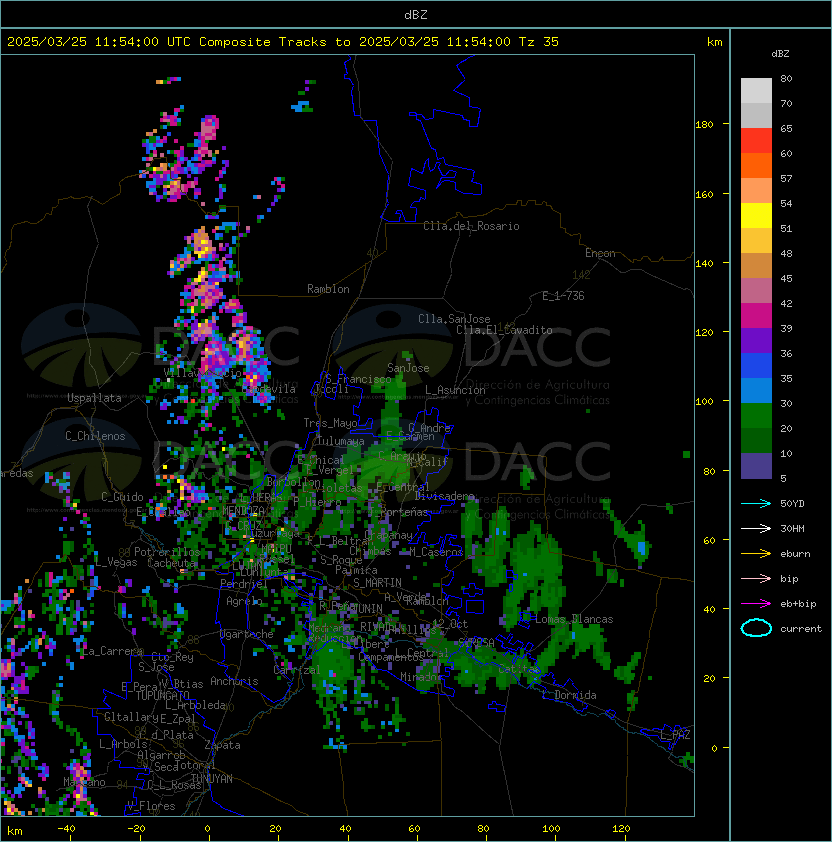
Task: Select the magenta swatch between 42 and 39
Action: point(756,315)
